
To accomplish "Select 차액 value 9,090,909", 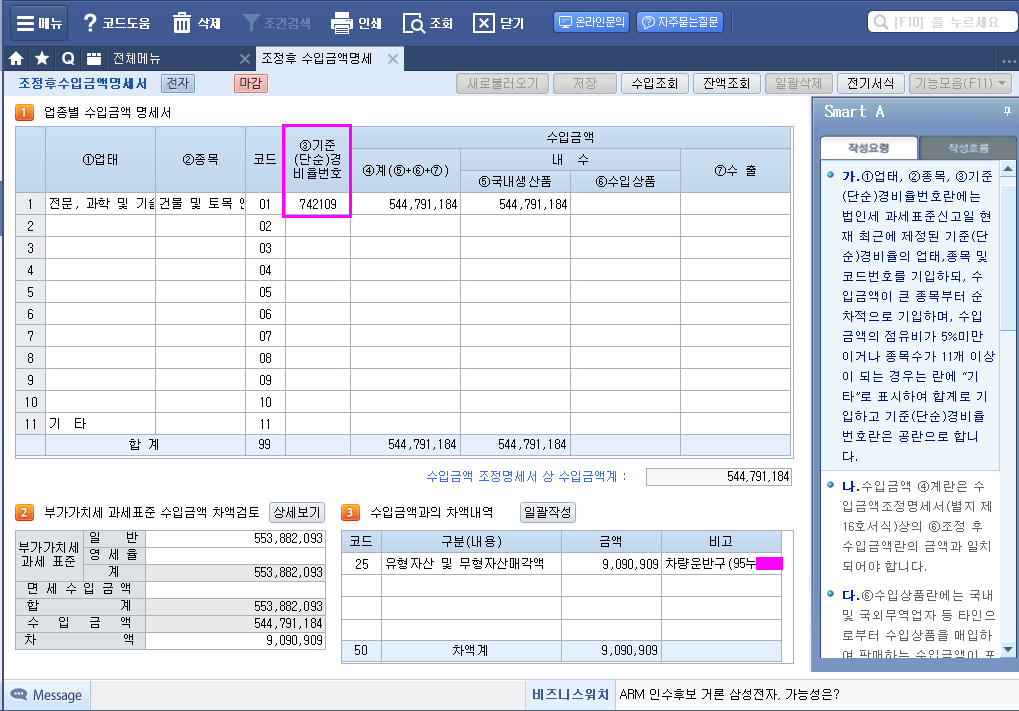I will (x=235, y=640).
